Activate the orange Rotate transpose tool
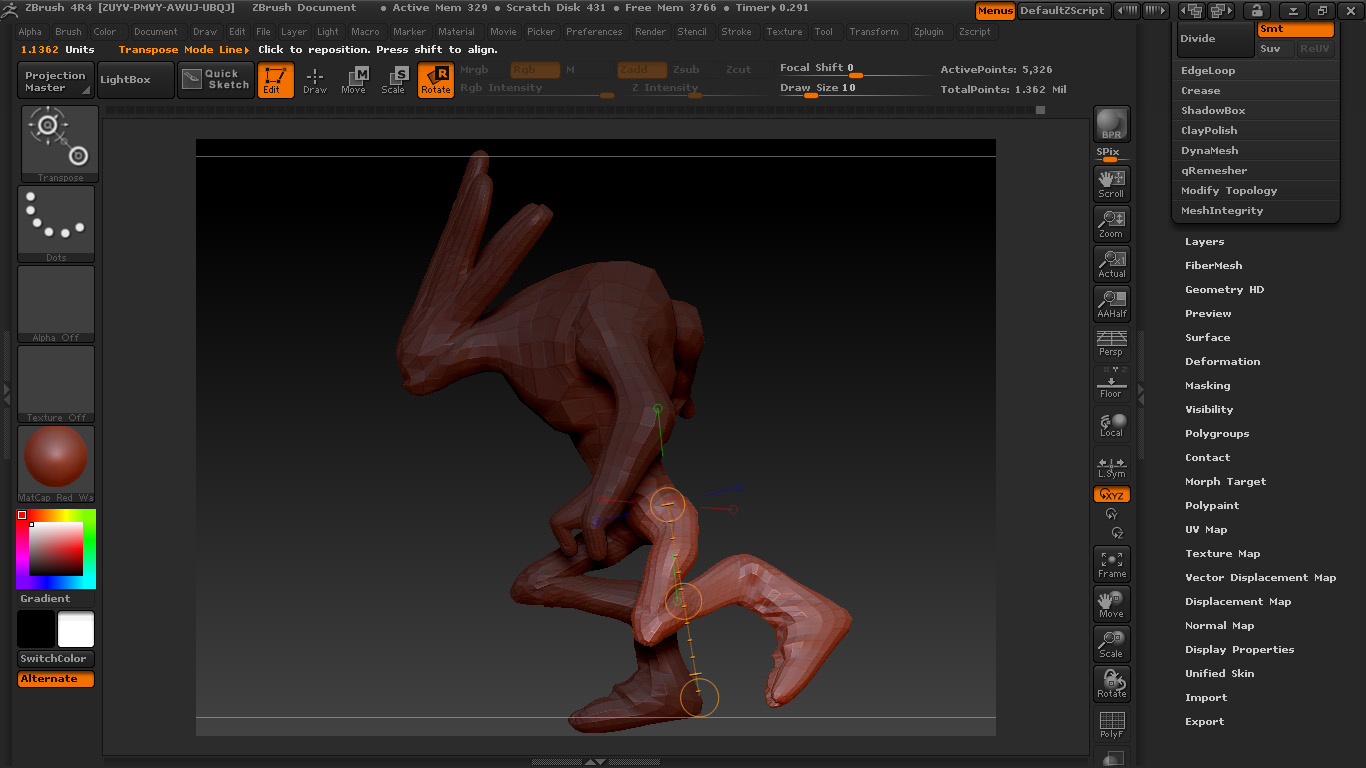This screenshot has height=768, width=1366. pyautogui.click(x=435, y=80)
